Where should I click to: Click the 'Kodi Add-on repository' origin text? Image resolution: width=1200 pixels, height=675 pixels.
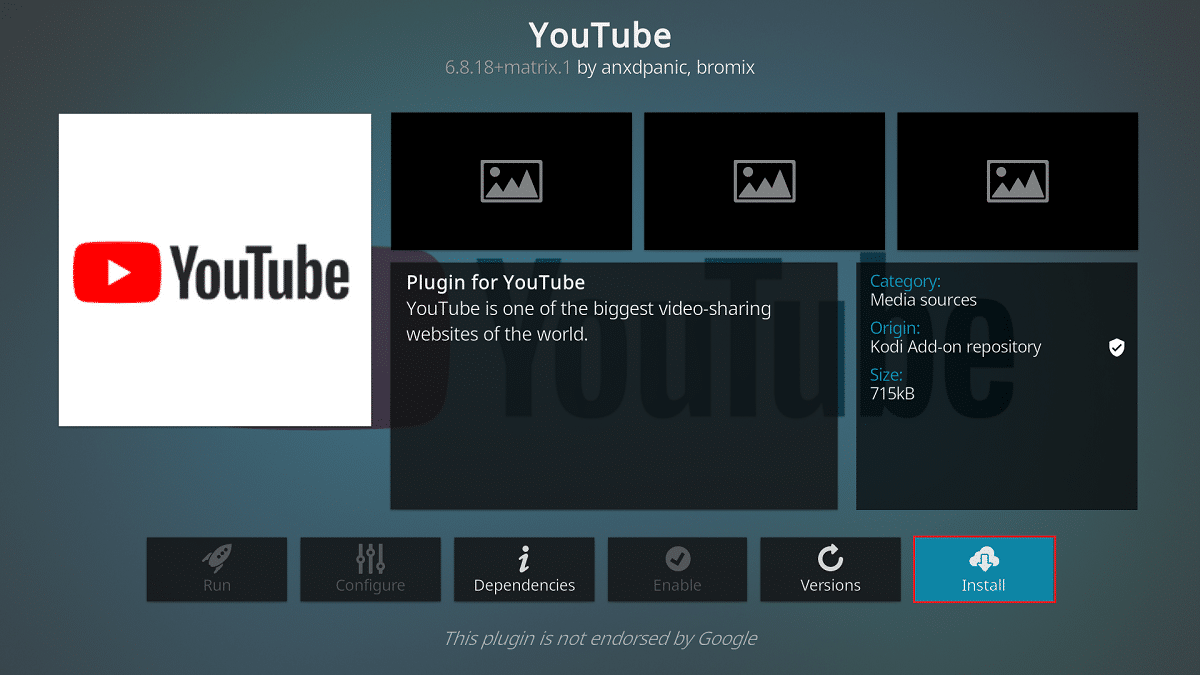click(955, 347)
